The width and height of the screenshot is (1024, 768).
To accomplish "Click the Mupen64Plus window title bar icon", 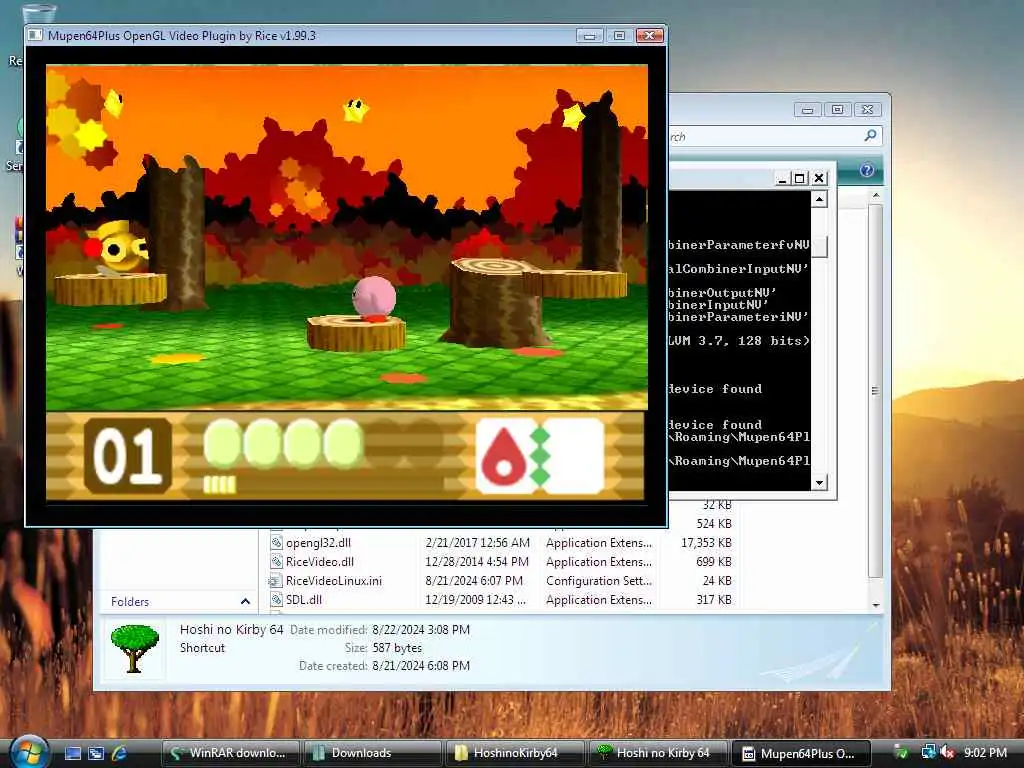I will (37, 35).
